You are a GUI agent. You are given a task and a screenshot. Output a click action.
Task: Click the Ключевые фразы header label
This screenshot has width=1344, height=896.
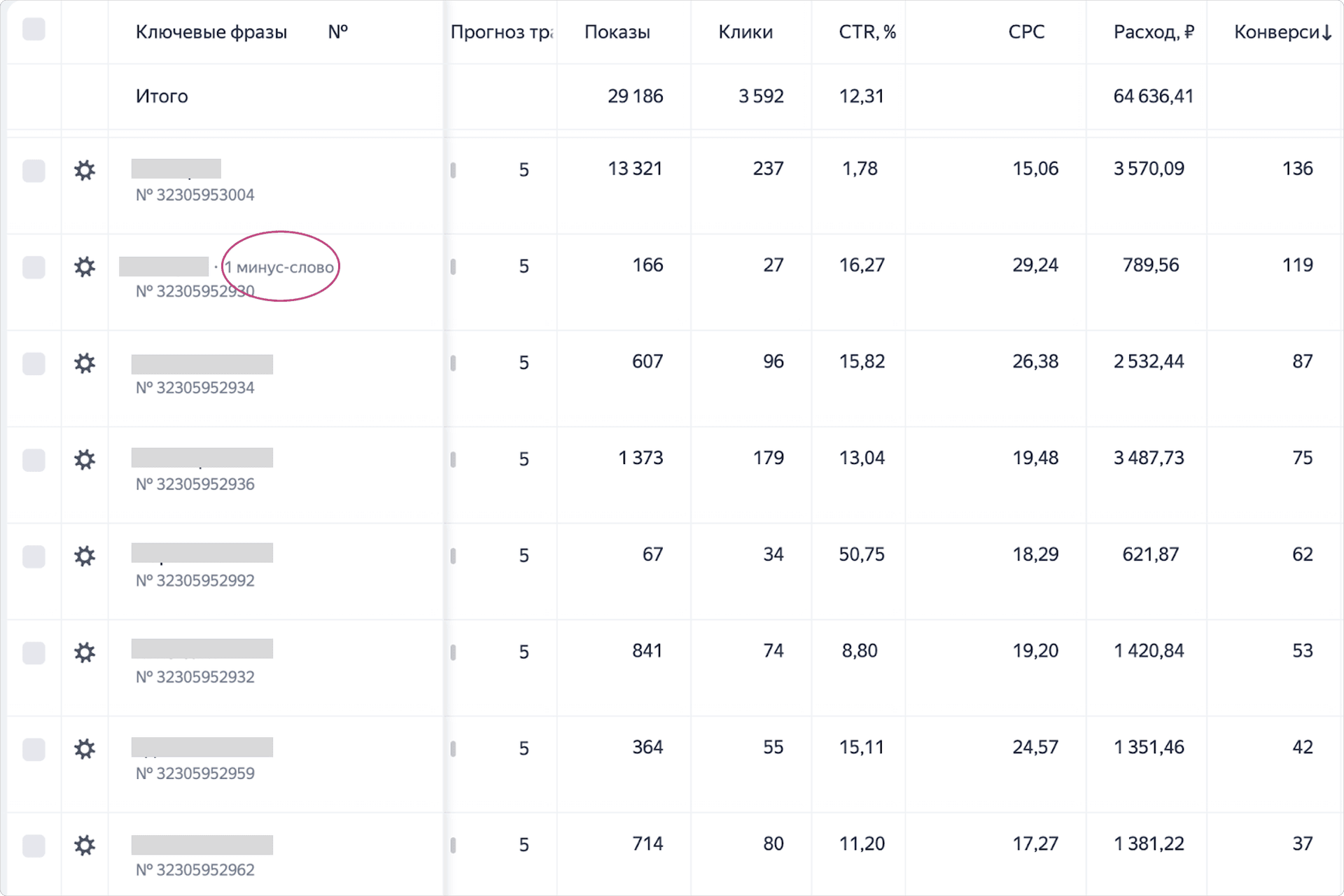211,32
